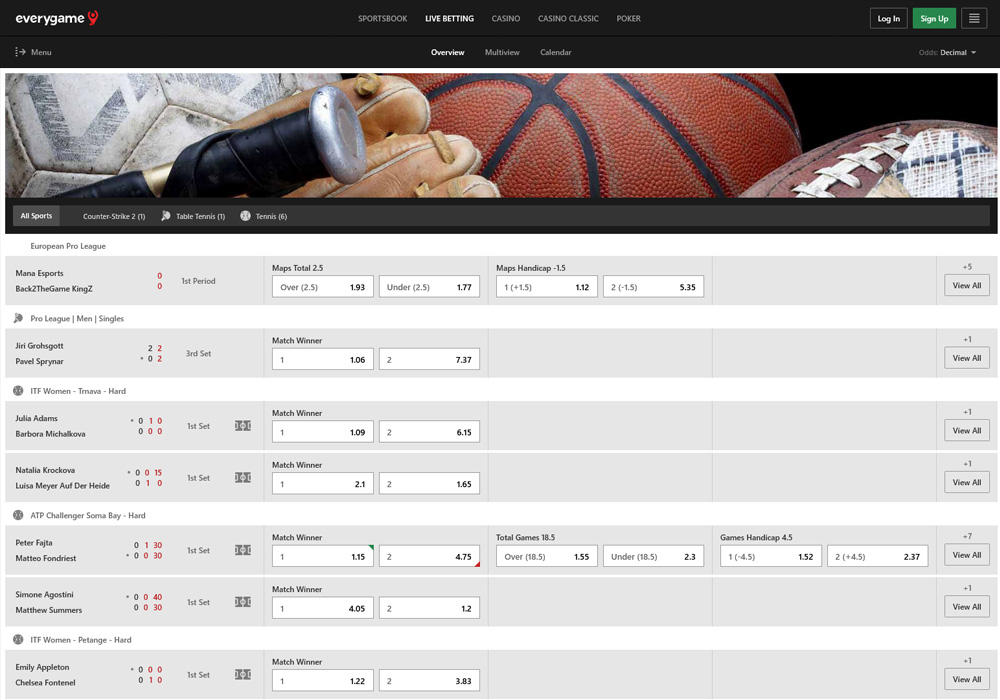Open the court view icon for Peter Fajta match
Image resolution: width=1000 pixels, height=700 pixels.
point(242,550)
